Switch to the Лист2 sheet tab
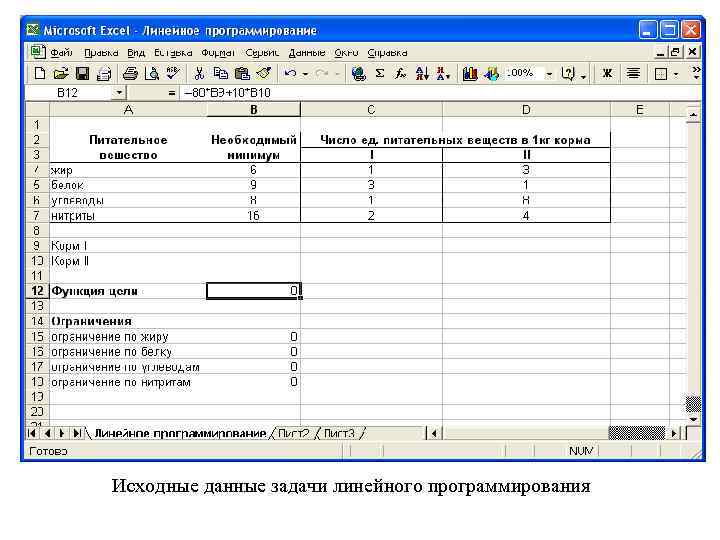 [x=293, y=433]
